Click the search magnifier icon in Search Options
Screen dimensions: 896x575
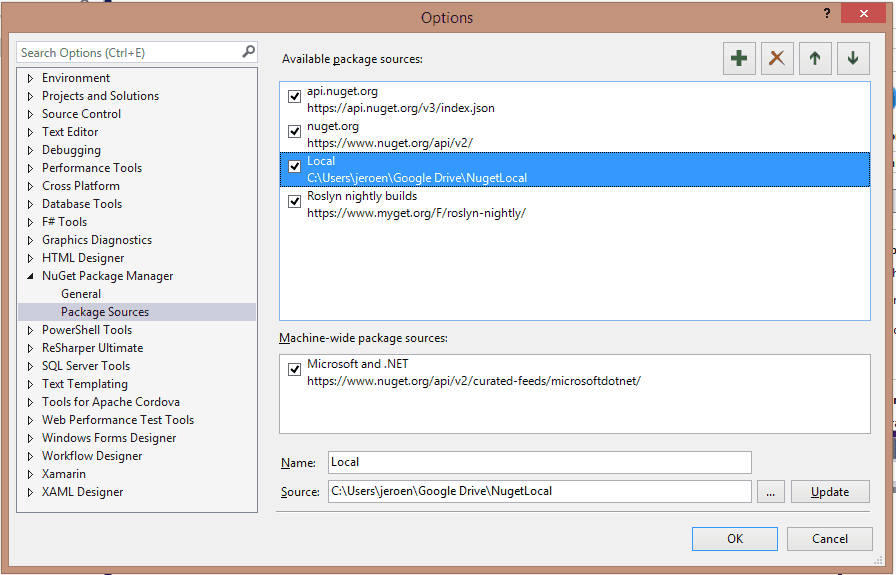[248, 52]
